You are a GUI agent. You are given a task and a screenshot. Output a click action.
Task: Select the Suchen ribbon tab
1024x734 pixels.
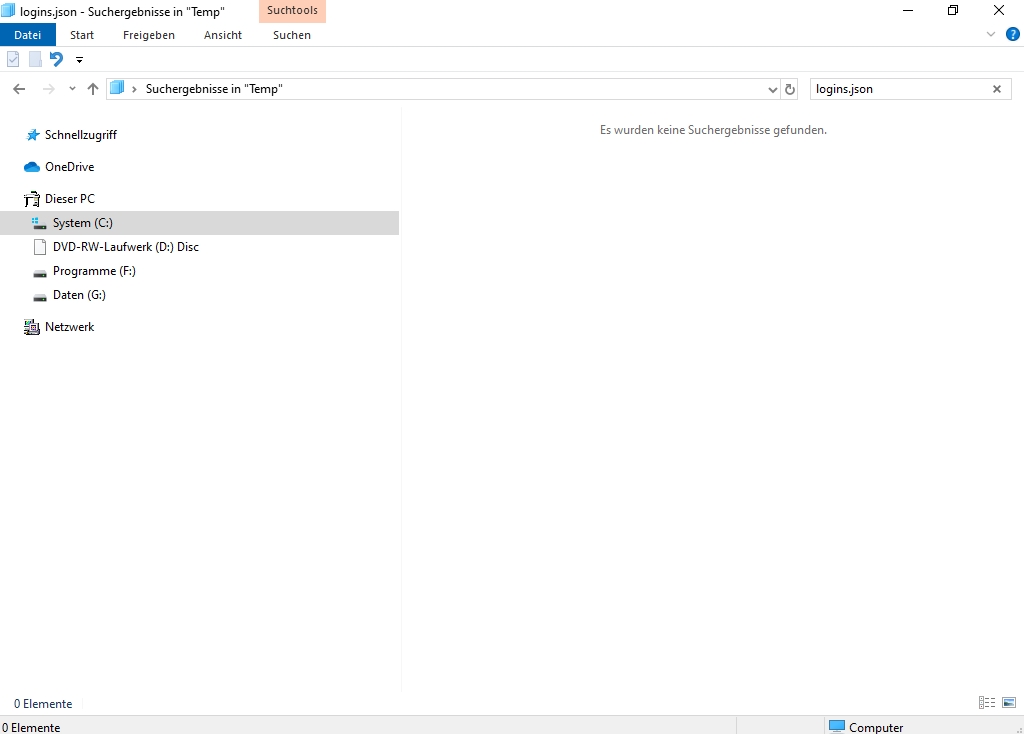click(292, 35)
